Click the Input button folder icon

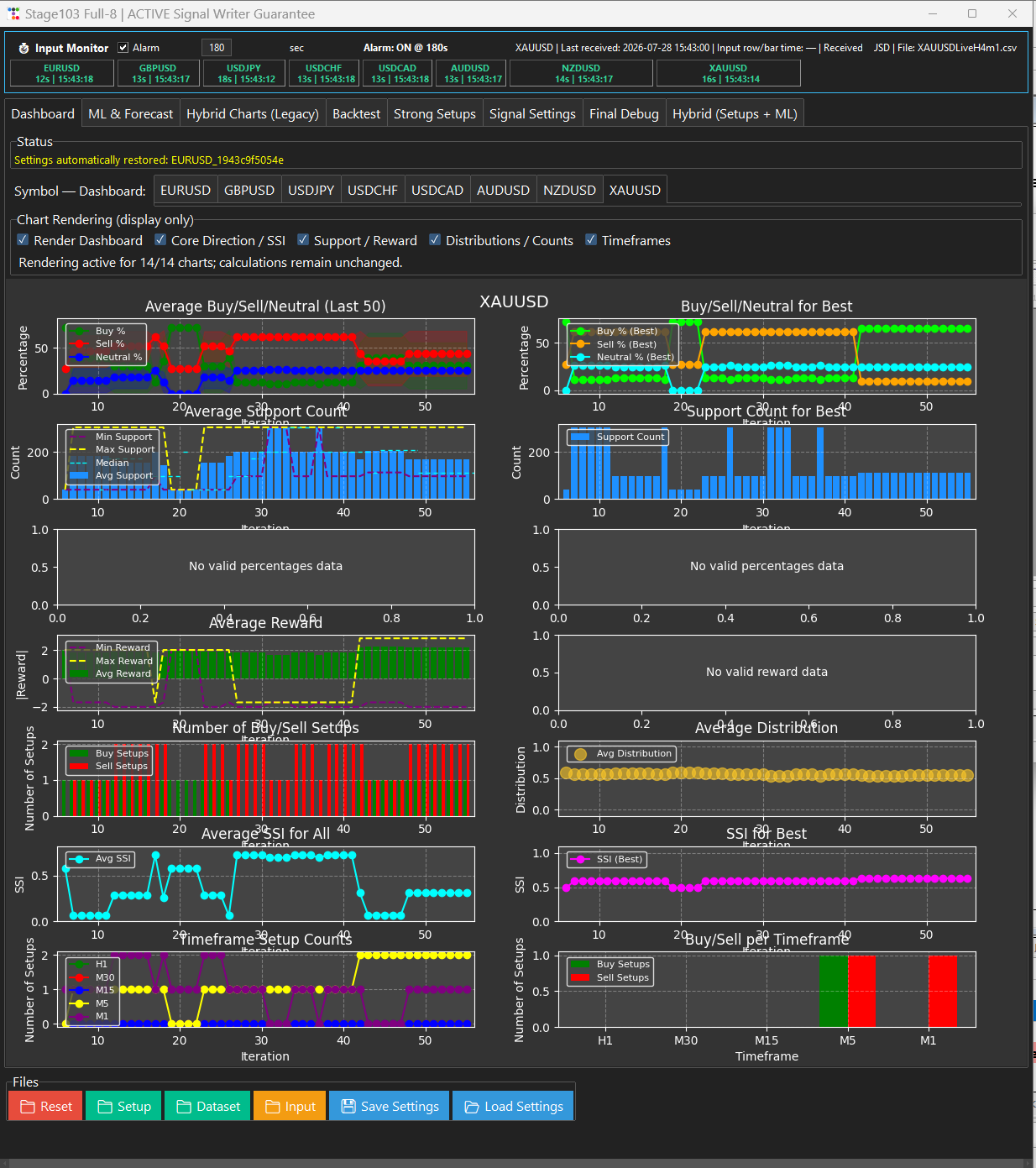pos(272,1107)
